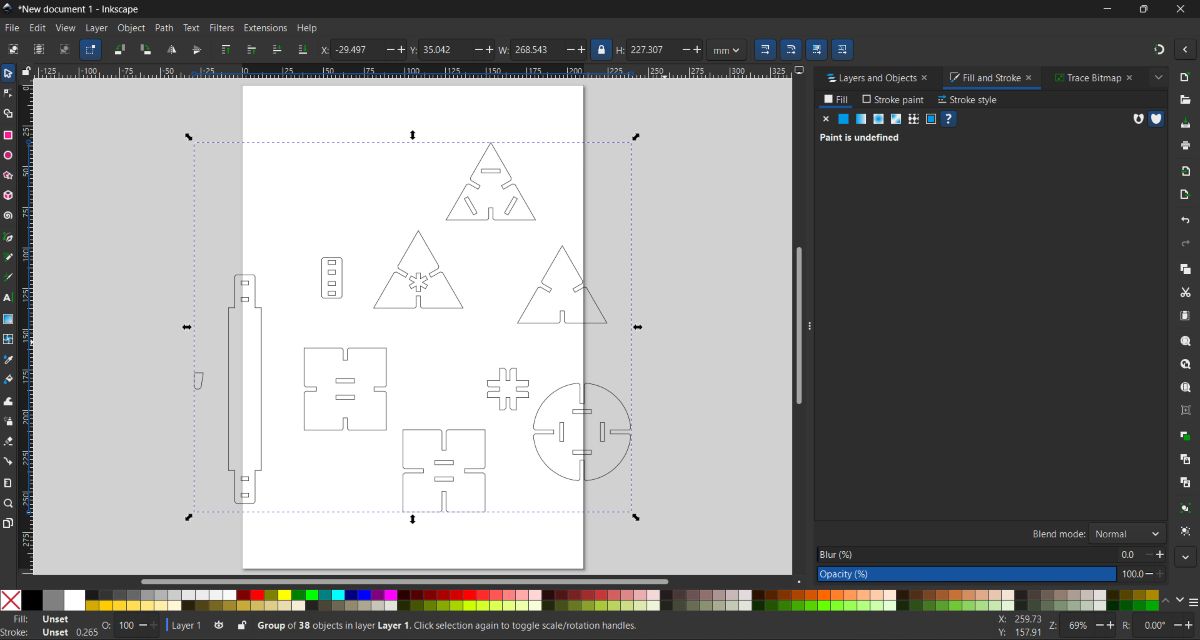Screen dimensions: 1200x640
Task: Toggle the proportional scaling lock
Action: 600,49
